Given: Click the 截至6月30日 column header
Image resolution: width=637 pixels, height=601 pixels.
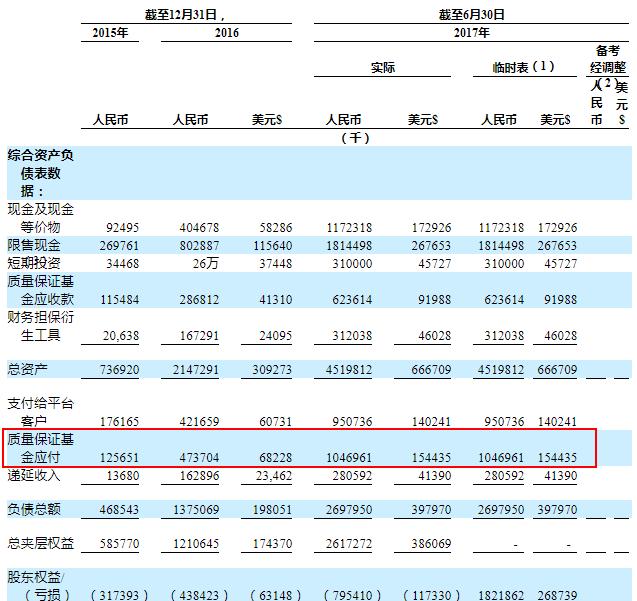Looking at the screenshot, I should [471, 15].
